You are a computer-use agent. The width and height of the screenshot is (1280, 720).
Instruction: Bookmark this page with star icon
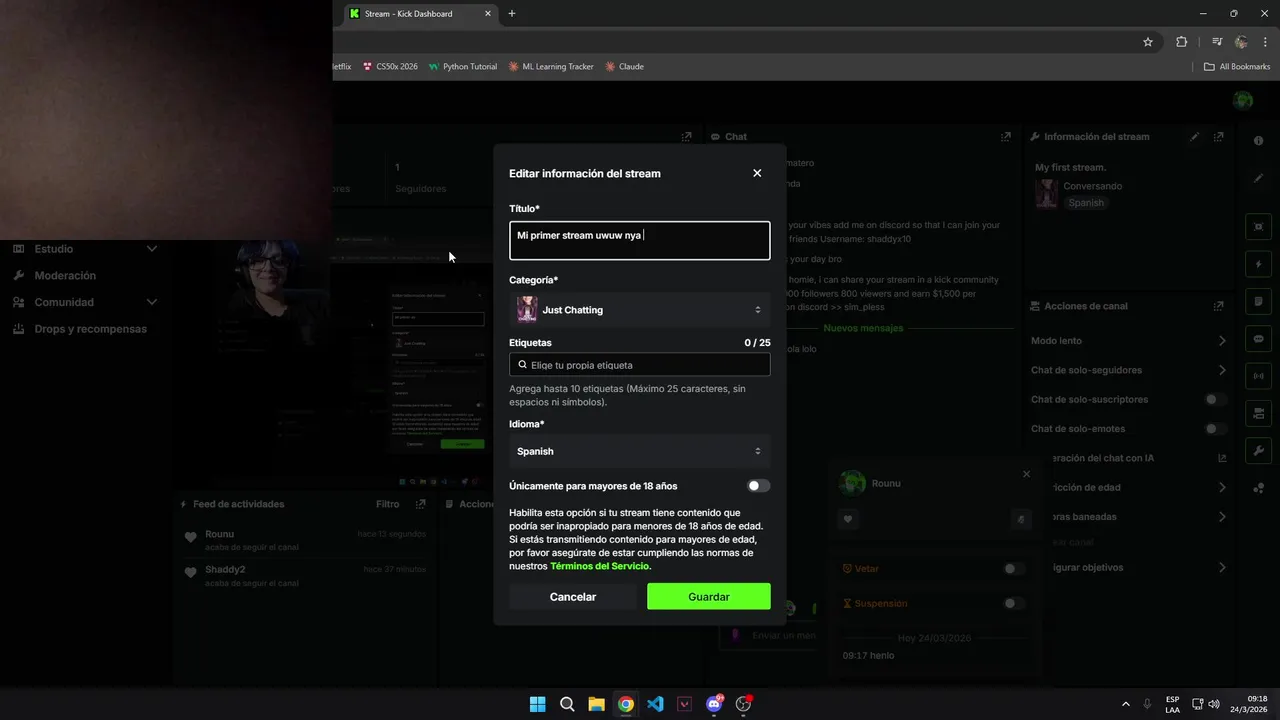(x=1148, y=42)
